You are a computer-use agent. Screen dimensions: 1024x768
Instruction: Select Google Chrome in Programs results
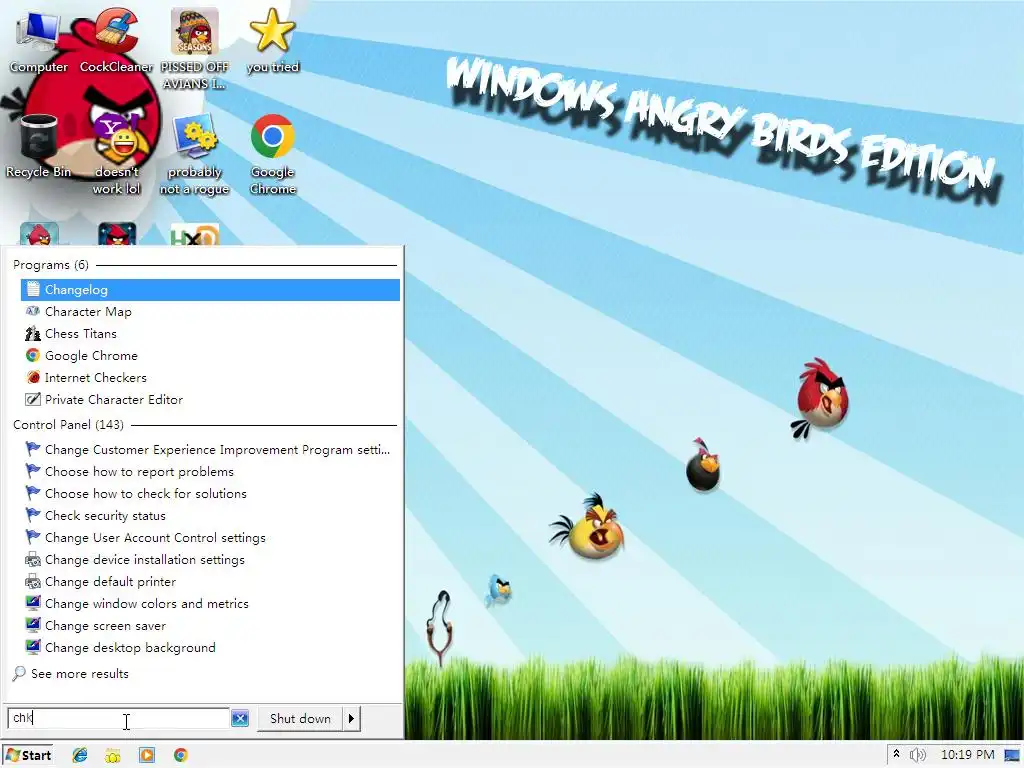(210, 355)
